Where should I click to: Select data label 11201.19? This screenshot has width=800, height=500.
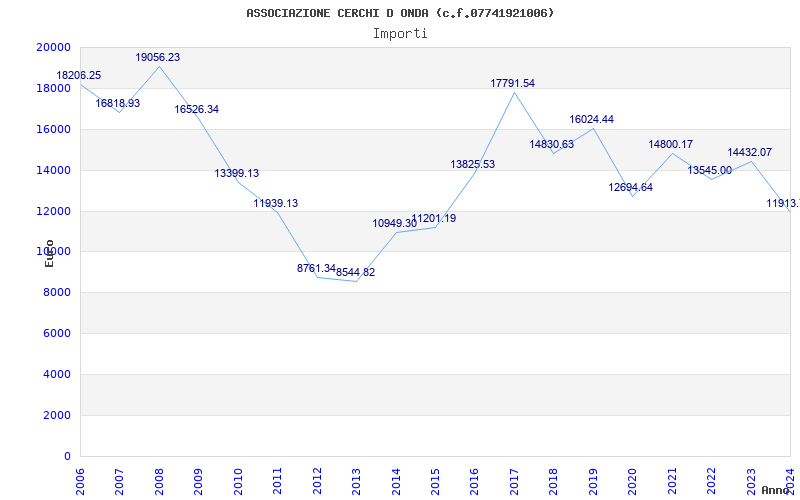point(434,219)
